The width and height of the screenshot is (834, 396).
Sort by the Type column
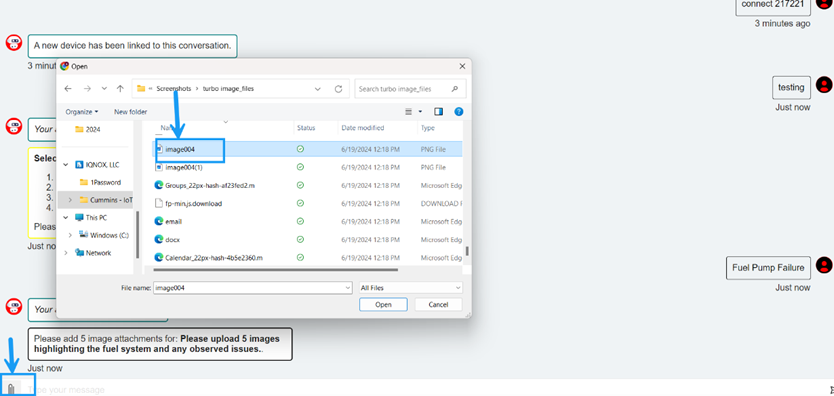tap(428, 128)
